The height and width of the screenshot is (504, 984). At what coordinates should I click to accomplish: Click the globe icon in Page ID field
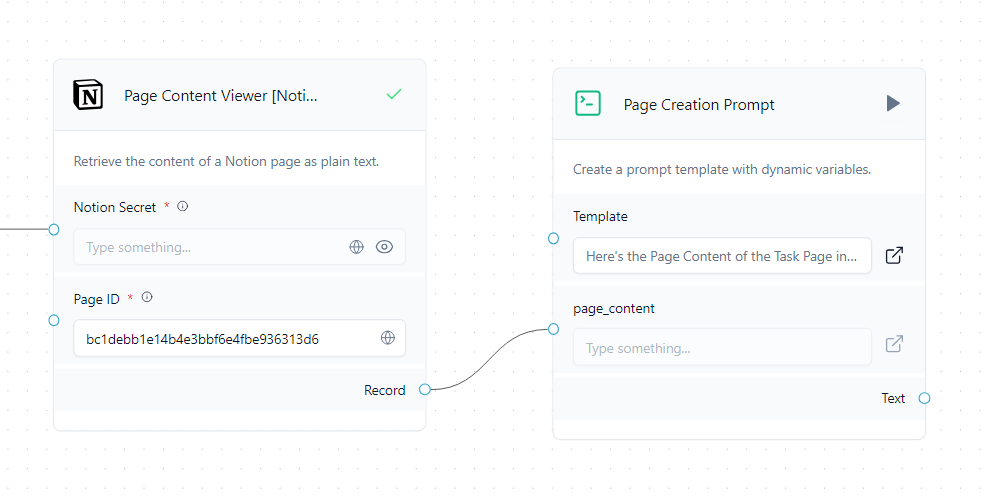[388, 338]
